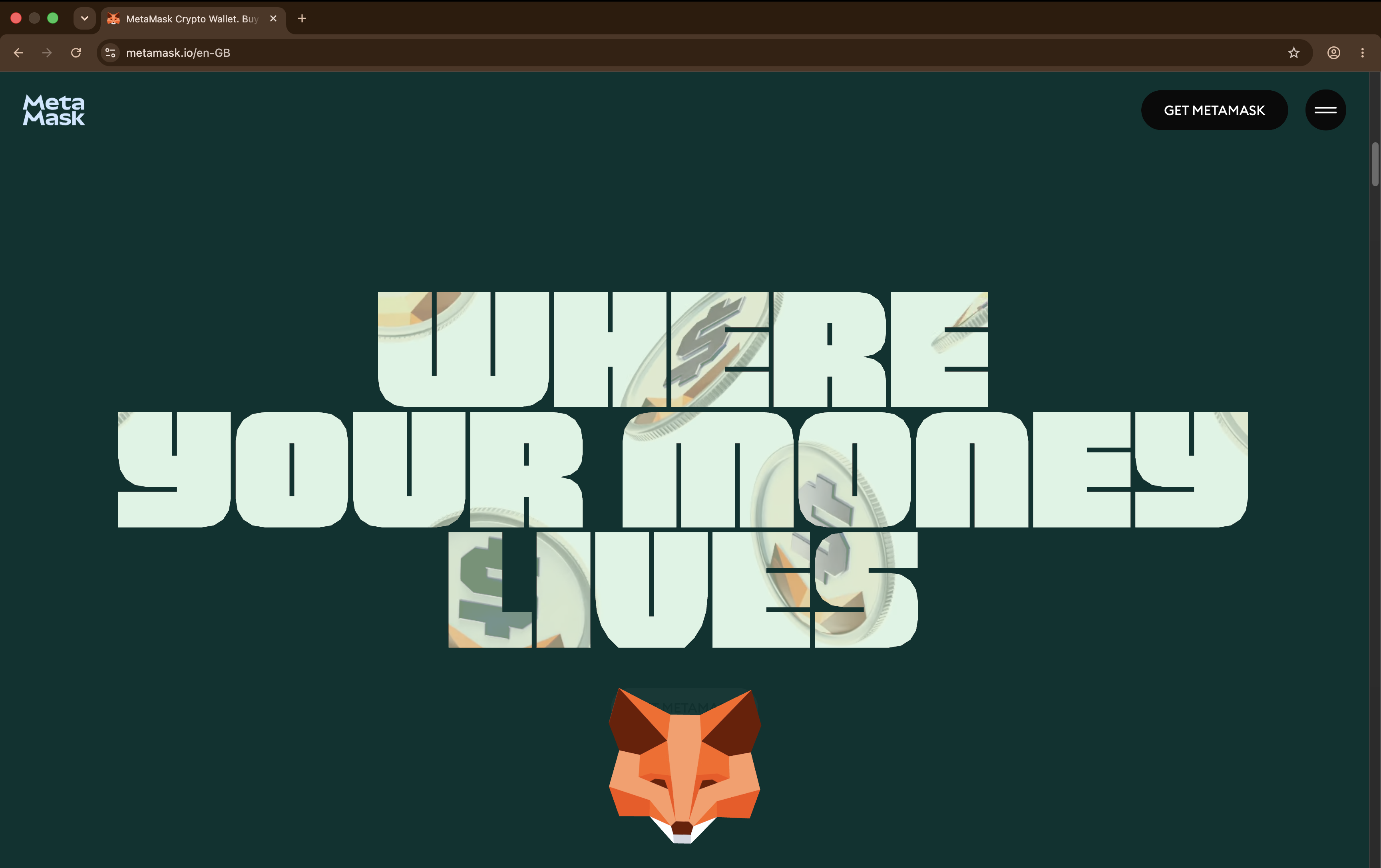Open the hamburger menu button
The image size is (1381, 868).
click(x=1325, y=110)
